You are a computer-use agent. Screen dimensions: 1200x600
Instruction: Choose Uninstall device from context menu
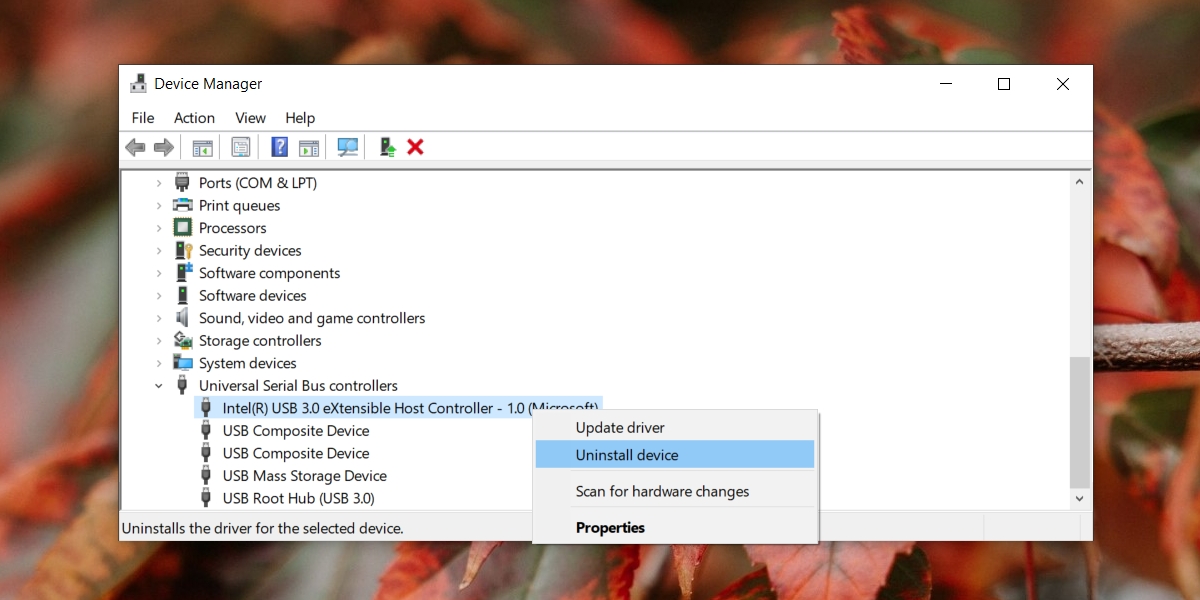coord(675,455)
